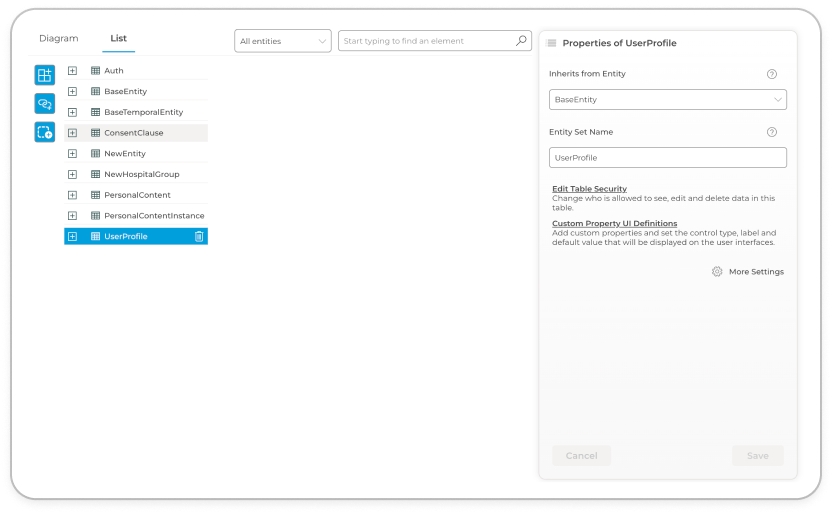The width and height of the screenshot is (832, 514).
Task: Expand the BaseTemporalEntity tree node
Action: (x=72, y=112)
